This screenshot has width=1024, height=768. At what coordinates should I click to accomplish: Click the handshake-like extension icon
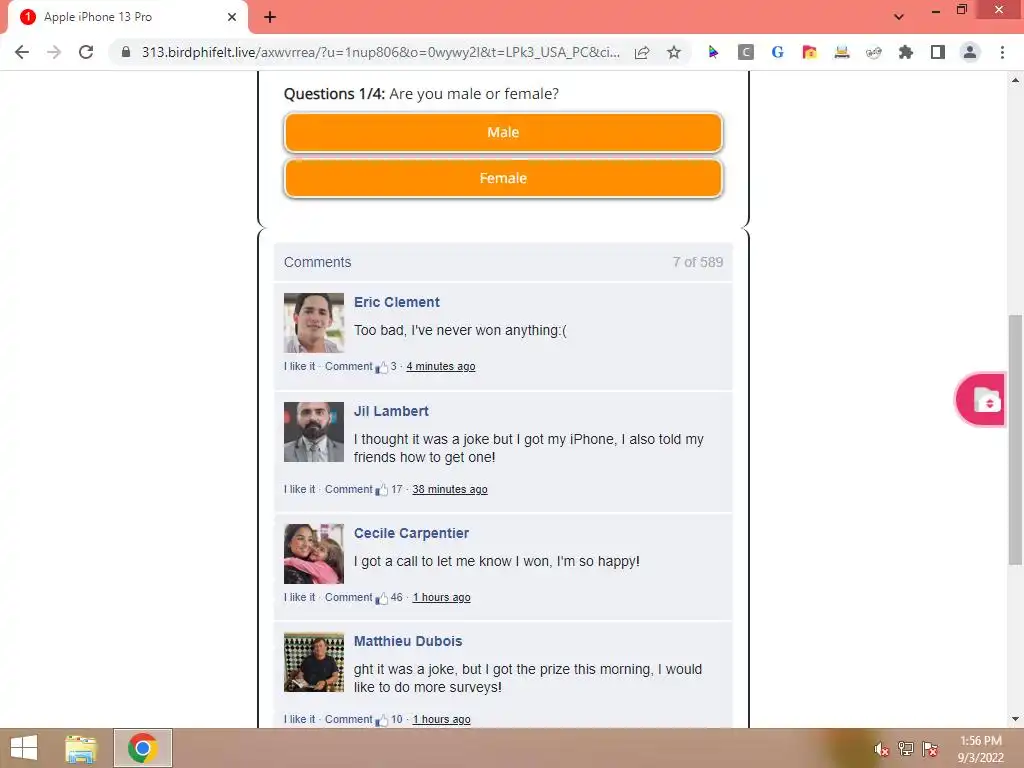click(x=874, y=52)
